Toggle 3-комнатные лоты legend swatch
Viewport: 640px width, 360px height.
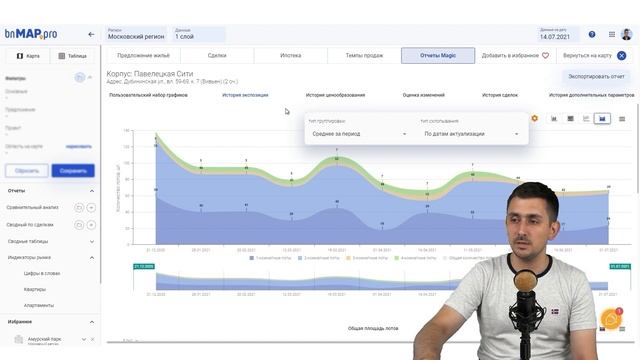(349, 258)
